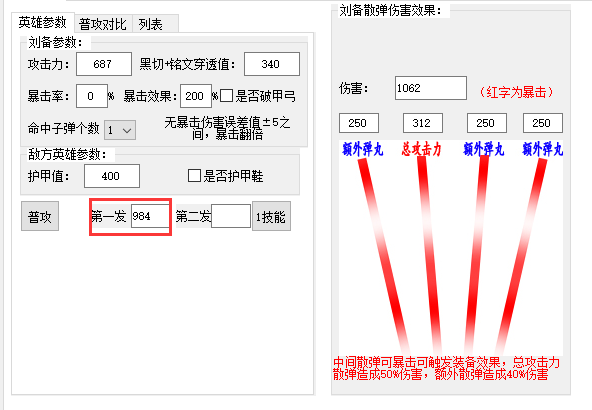This screenshot has height=410, width=592.
Task: Click the 刘备参数 group title
Action: tap(55, 42)
